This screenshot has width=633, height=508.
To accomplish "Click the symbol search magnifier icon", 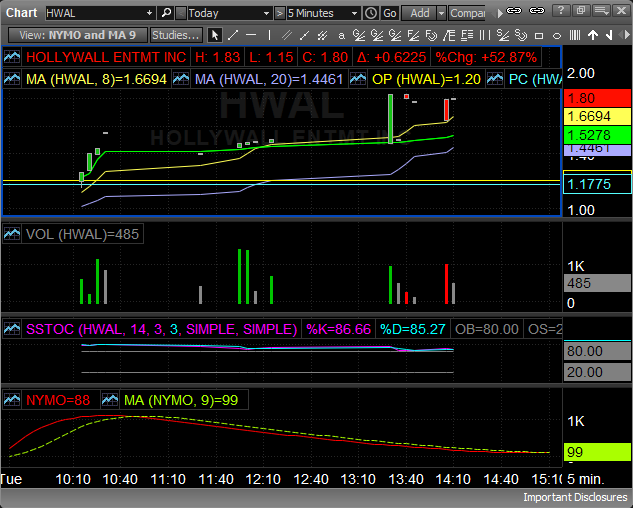I will 166,13.
